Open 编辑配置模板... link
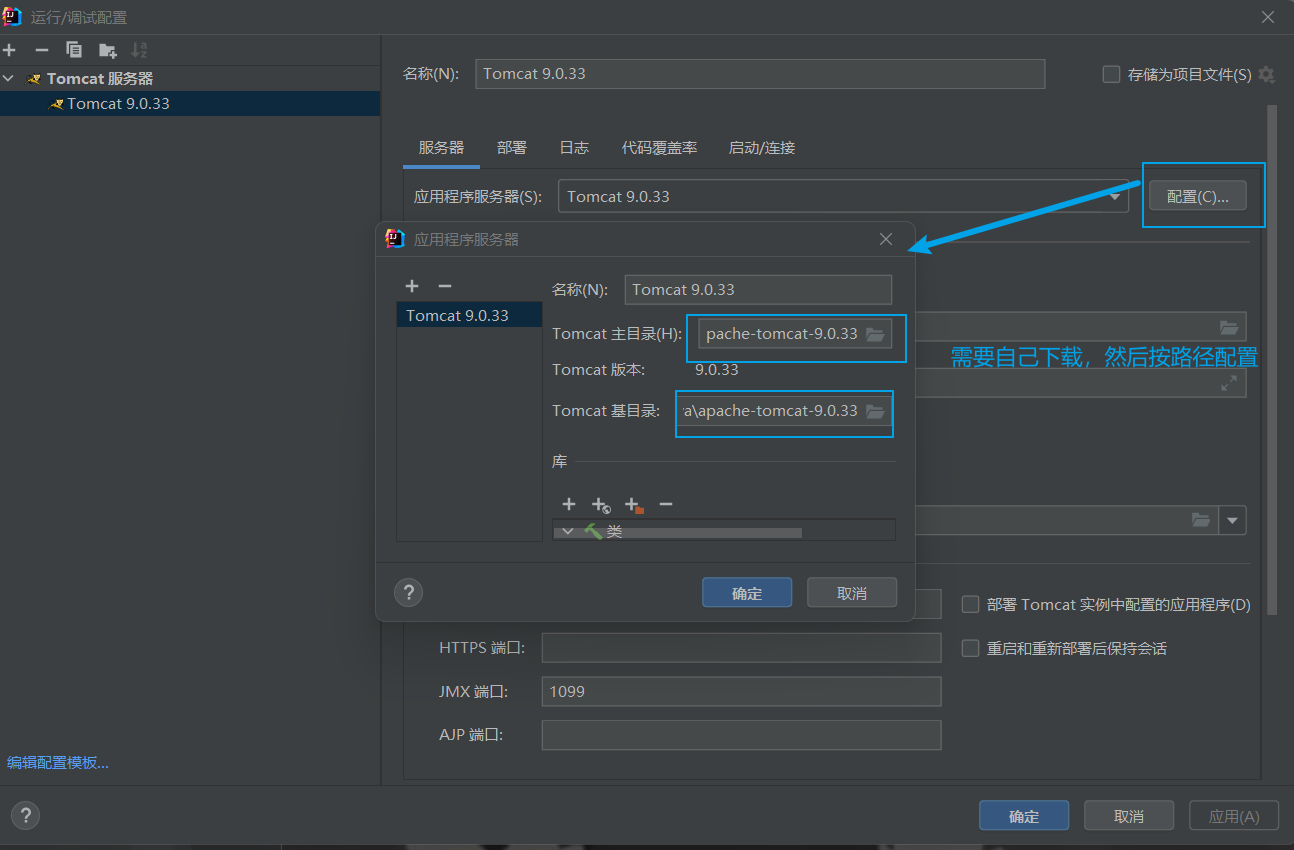Image resolution: width=1294 pixels, height=850 pixels. (58, 762)
